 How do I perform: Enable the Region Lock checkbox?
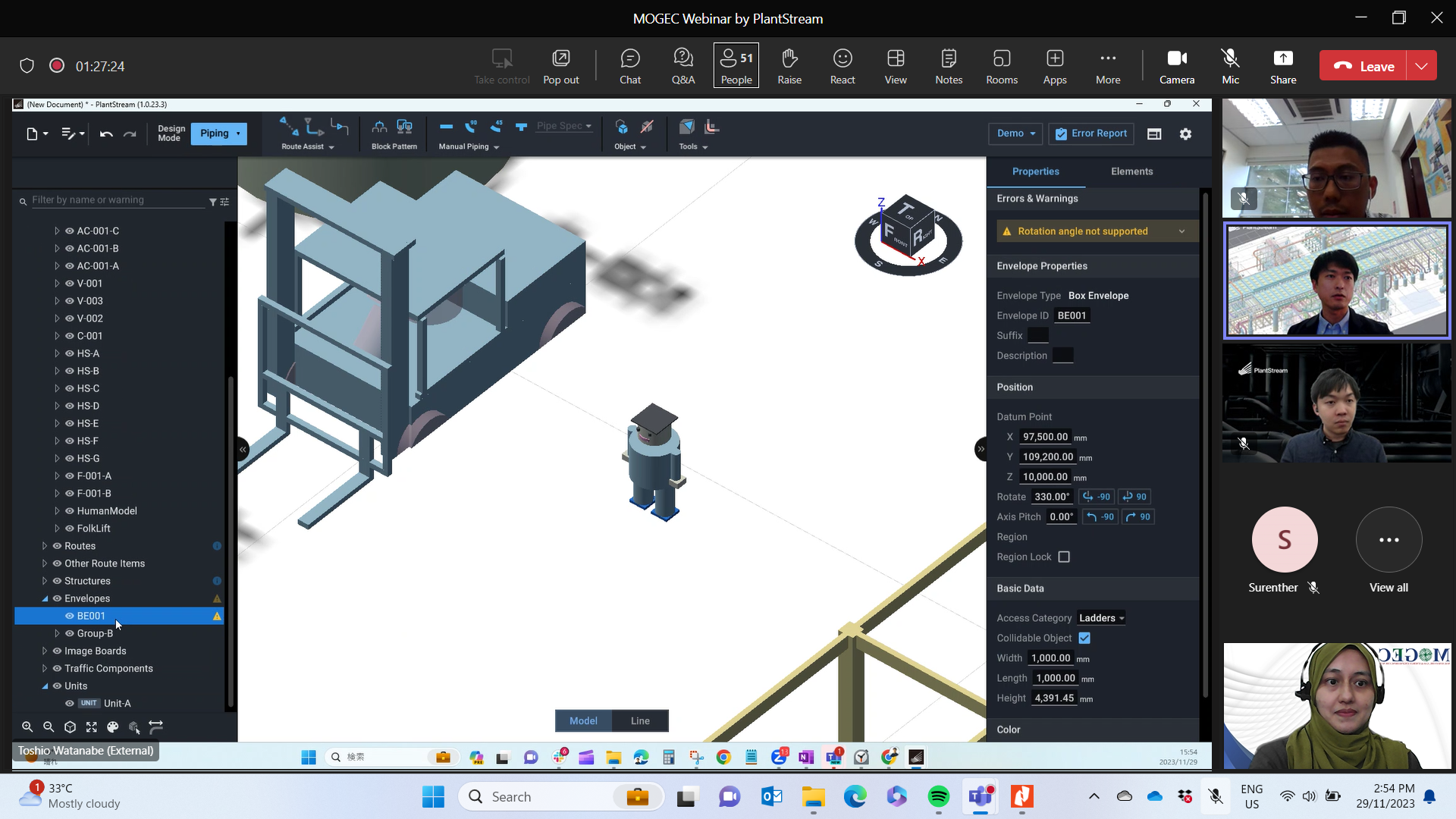tap(1064, 557)
